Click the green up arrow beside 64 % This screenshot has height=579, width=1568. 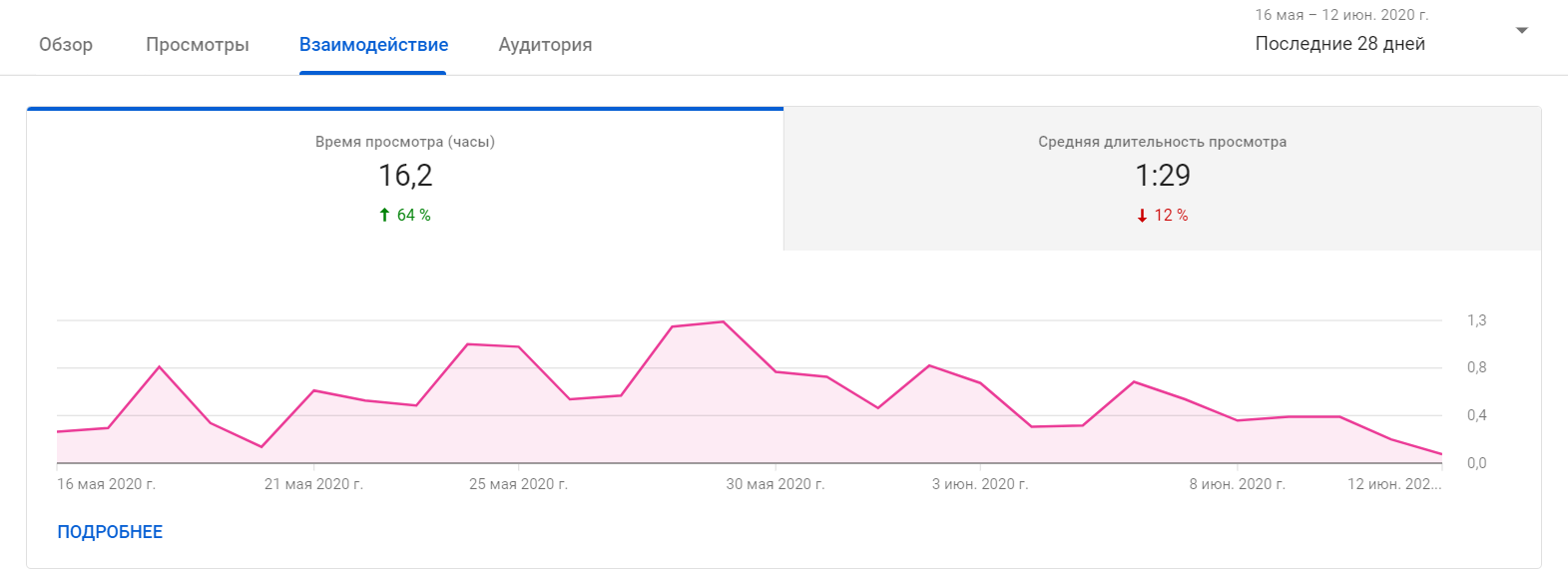tap(384, 215)
